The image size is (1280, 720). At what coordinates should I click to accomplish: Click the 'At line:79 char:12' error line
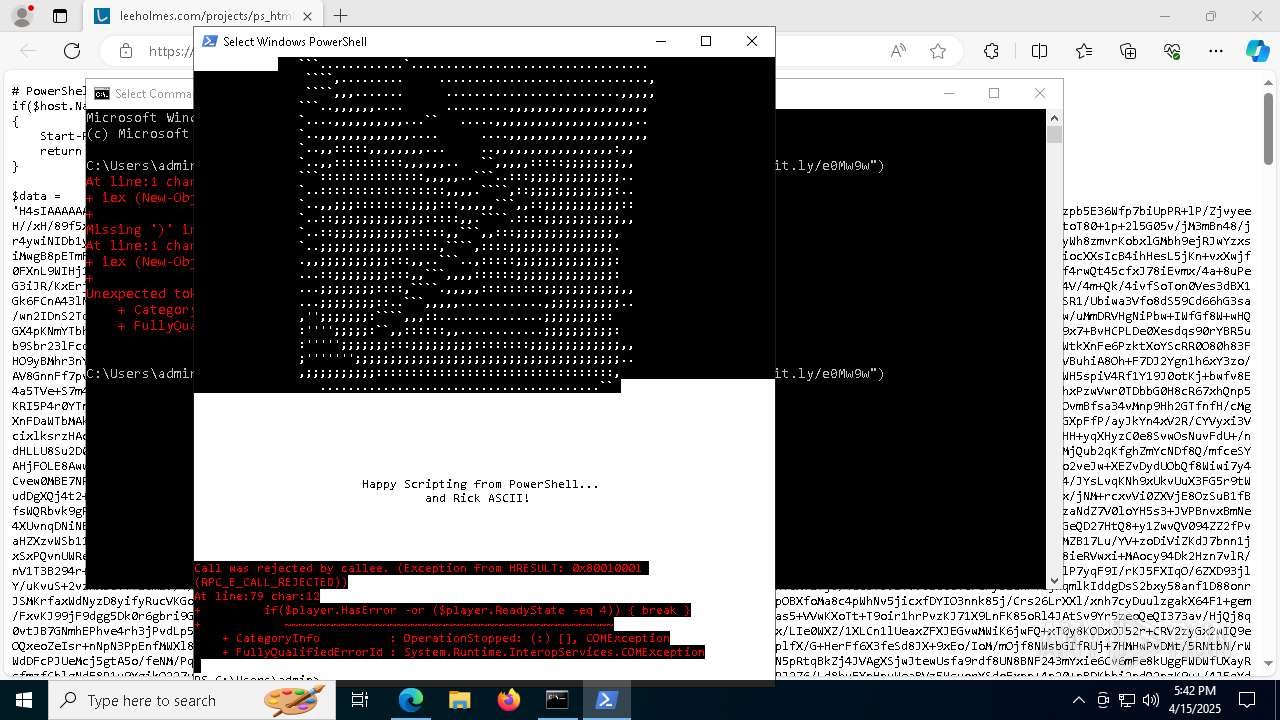(257, 596)
